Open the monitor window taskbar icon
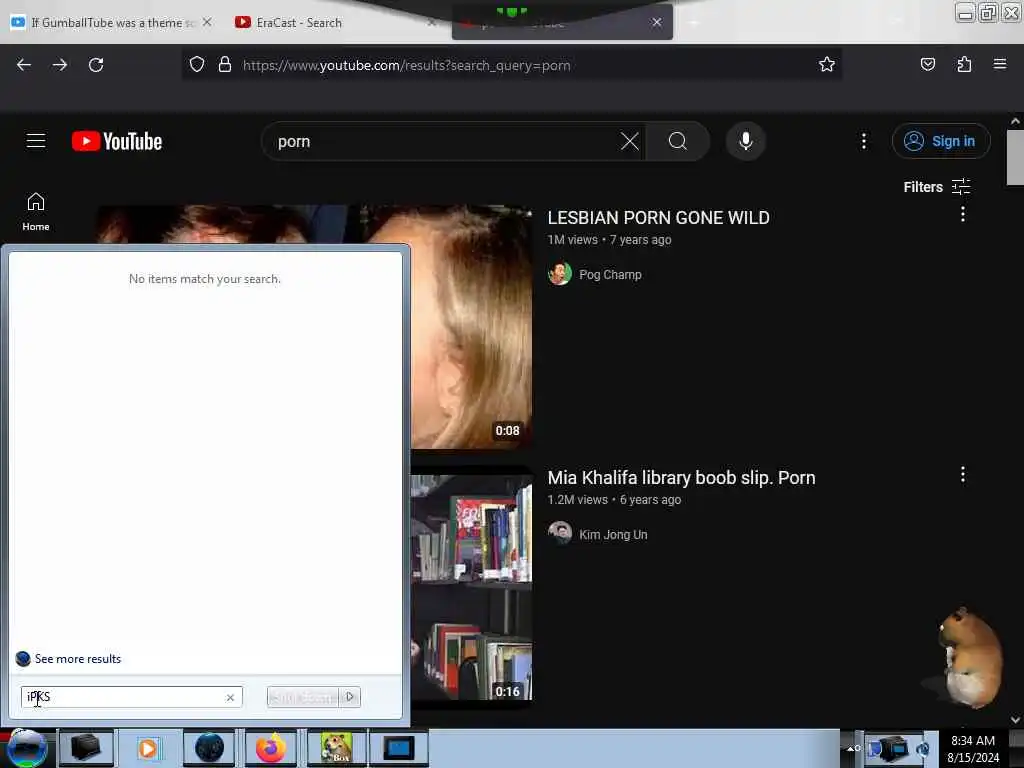 pos(398,748)
